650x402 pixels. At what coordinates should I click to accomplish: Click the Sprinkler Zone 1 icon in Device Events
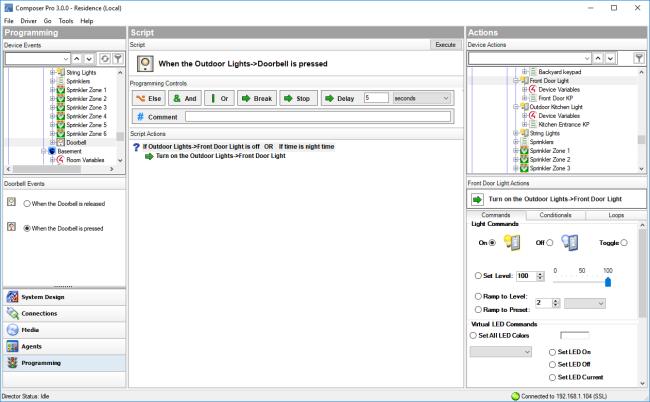tap(61, 90)
